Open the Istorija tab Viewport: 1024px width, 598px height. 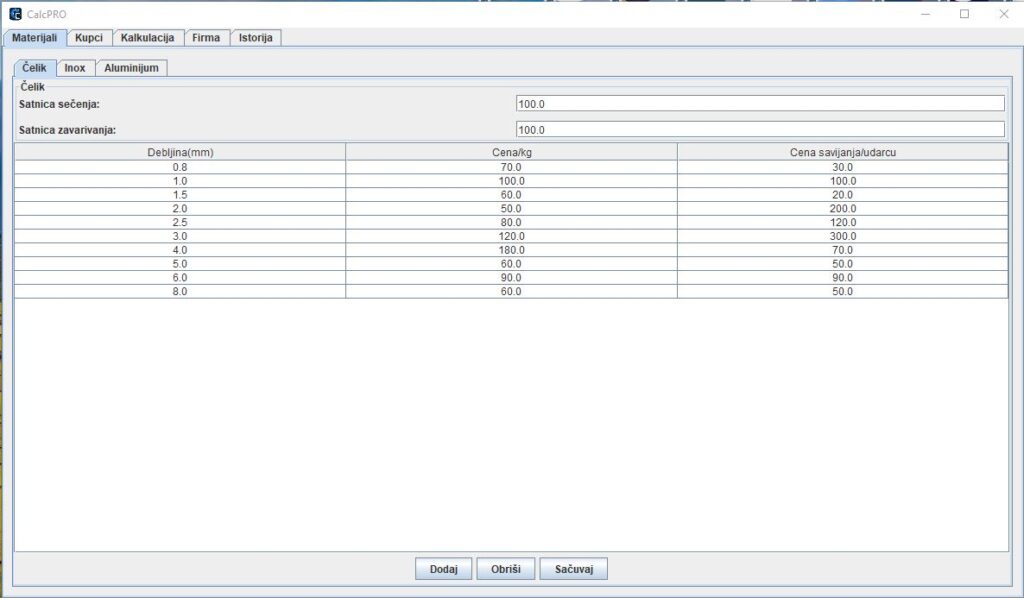coord(256,38)
